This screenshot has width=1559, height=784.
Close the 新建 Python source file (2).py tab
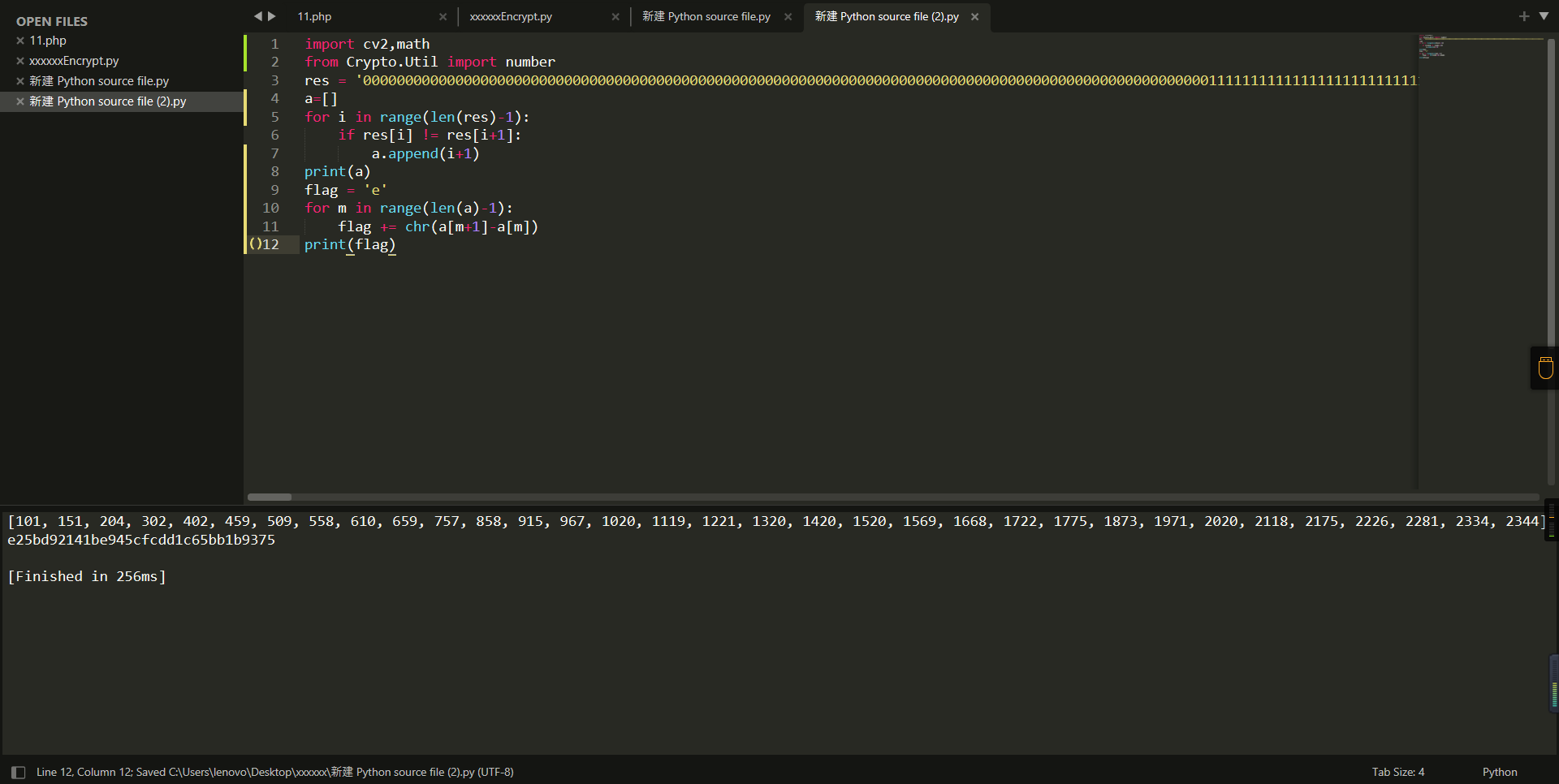pos(975,16)
